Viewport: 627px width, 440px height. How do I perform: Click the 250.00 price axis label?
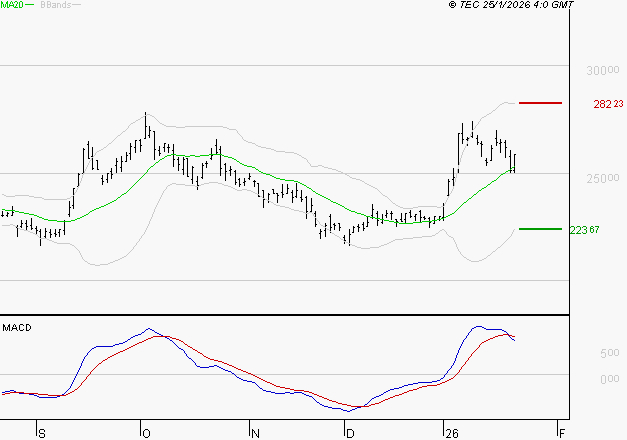pyautogui.click(x=603, y=178)
